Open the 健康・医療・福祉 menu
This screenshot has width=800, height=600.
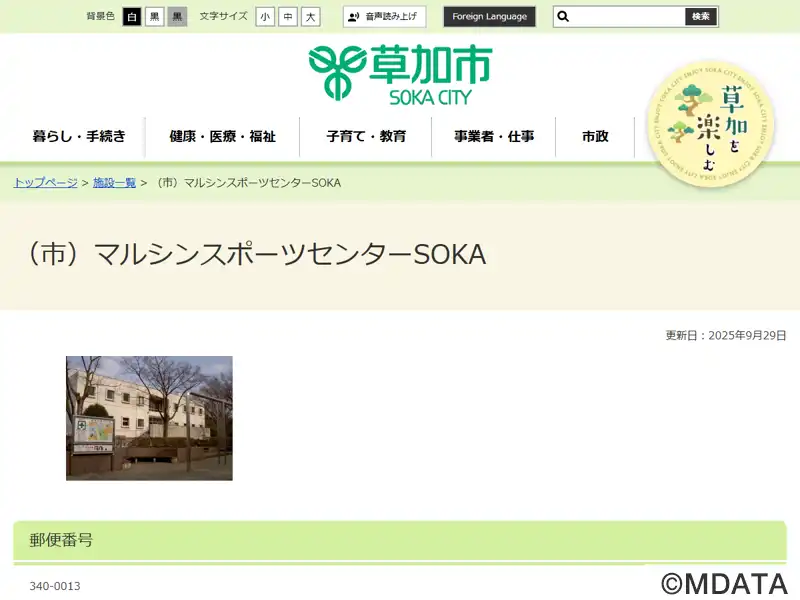click(x=222, y=137)
